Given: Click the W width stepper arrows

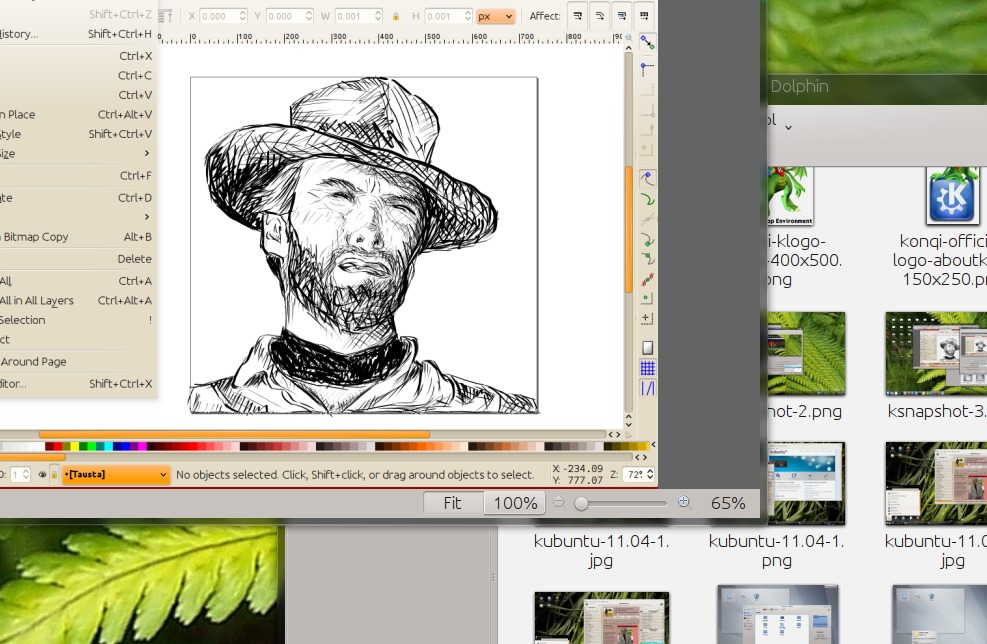Looking at the screenshot, I should click(x=378, y=16).
